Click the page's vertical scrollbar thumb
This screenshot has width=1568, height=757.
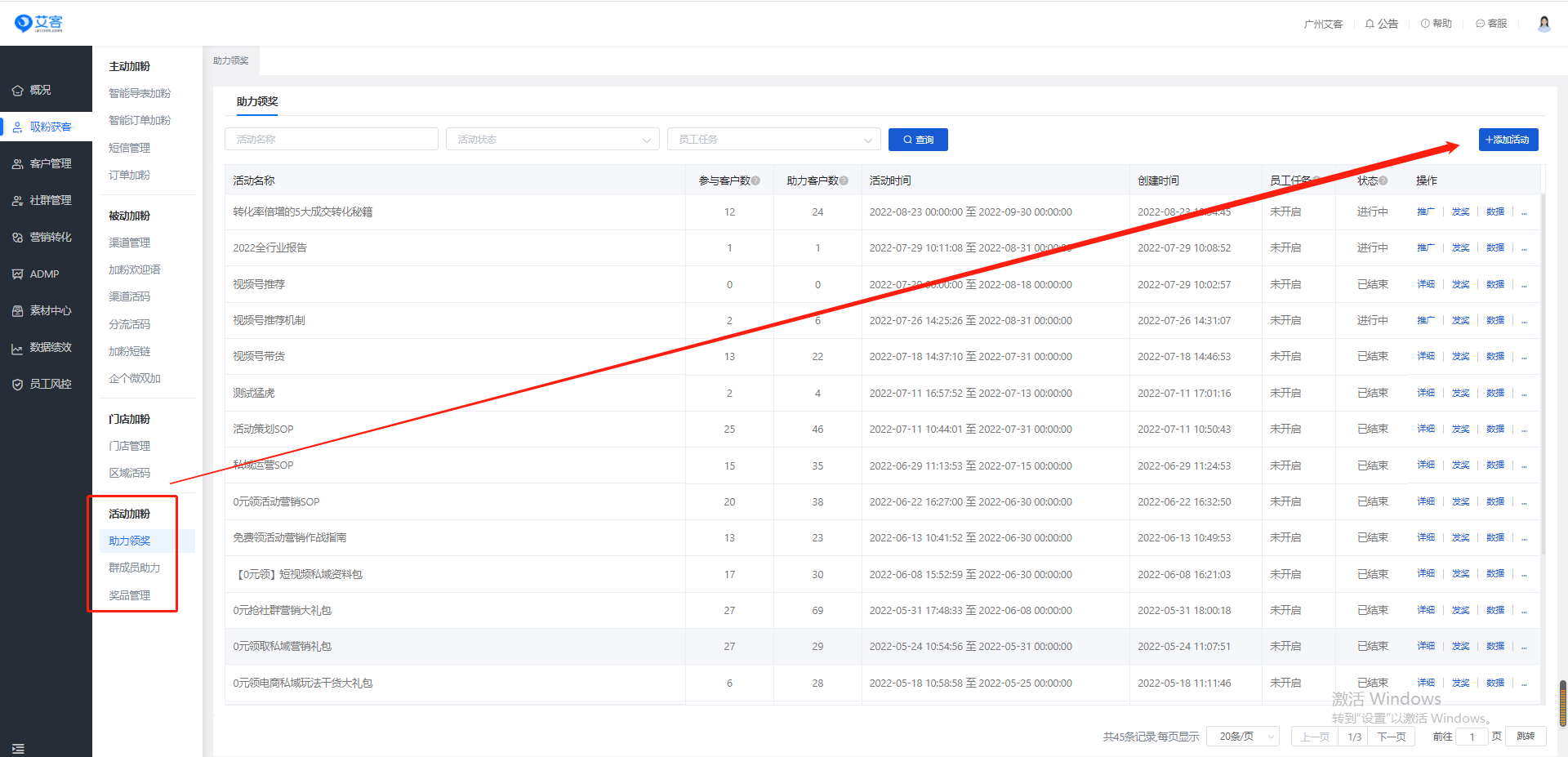[x=1562, y=702]
